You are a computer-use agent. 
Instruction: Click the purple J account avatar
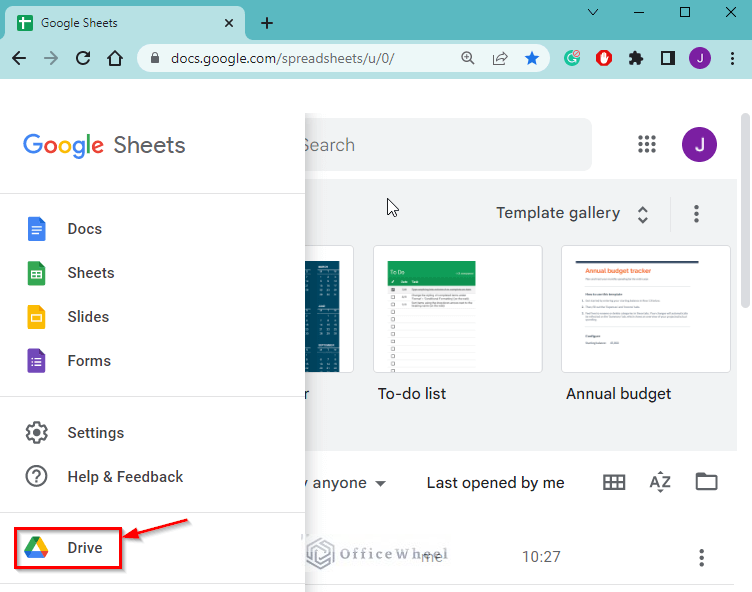[x=699, y=145]
